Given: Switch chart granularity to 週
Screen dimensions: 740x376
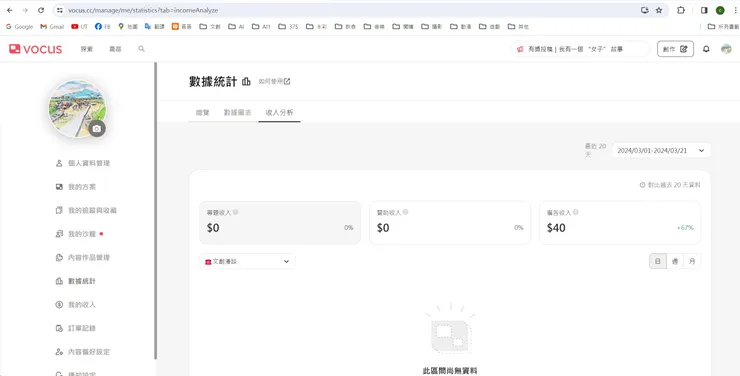Looking at the screenshot, I should [x=675, y=261].
